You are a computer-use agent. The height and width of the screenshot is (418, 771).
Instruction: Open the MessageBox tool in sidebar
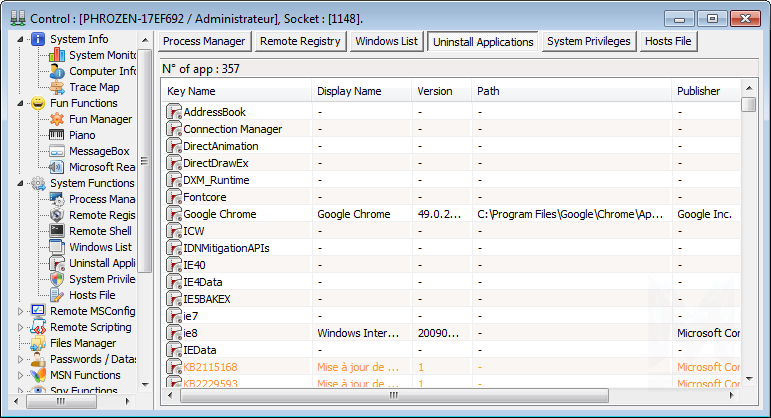(98, 151)
